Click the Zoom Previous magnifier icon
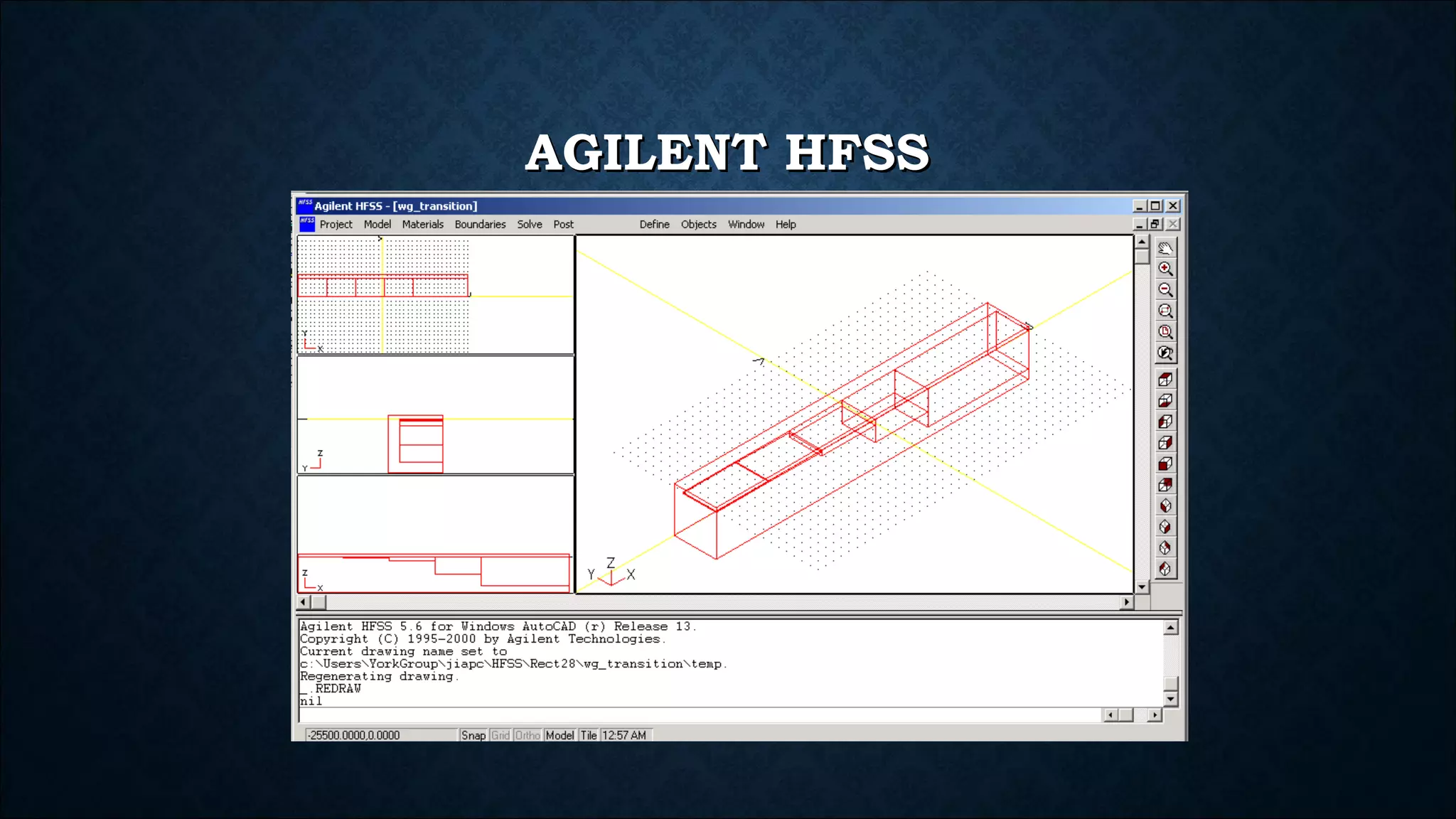1456x819 pixels. 1165,353
